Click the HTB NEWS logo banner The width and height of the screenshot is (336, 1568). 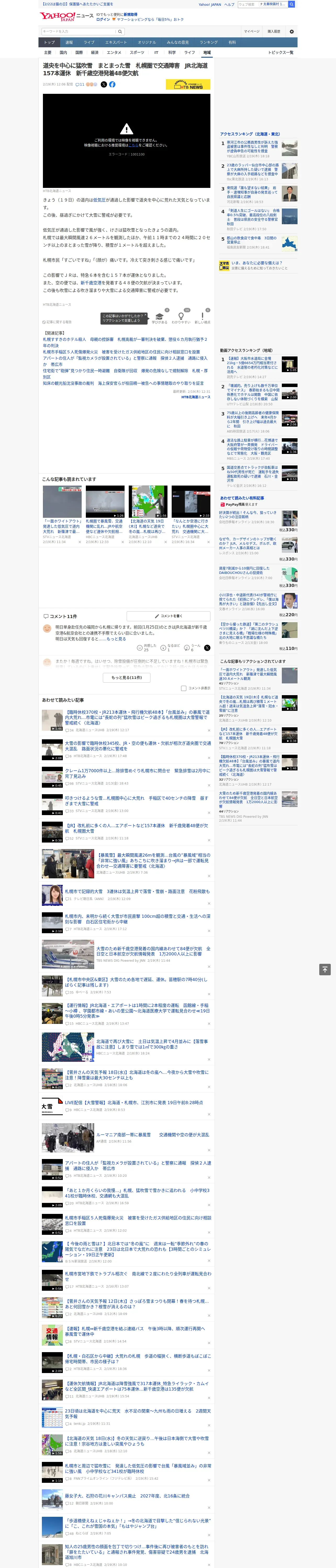click(188, 85)
